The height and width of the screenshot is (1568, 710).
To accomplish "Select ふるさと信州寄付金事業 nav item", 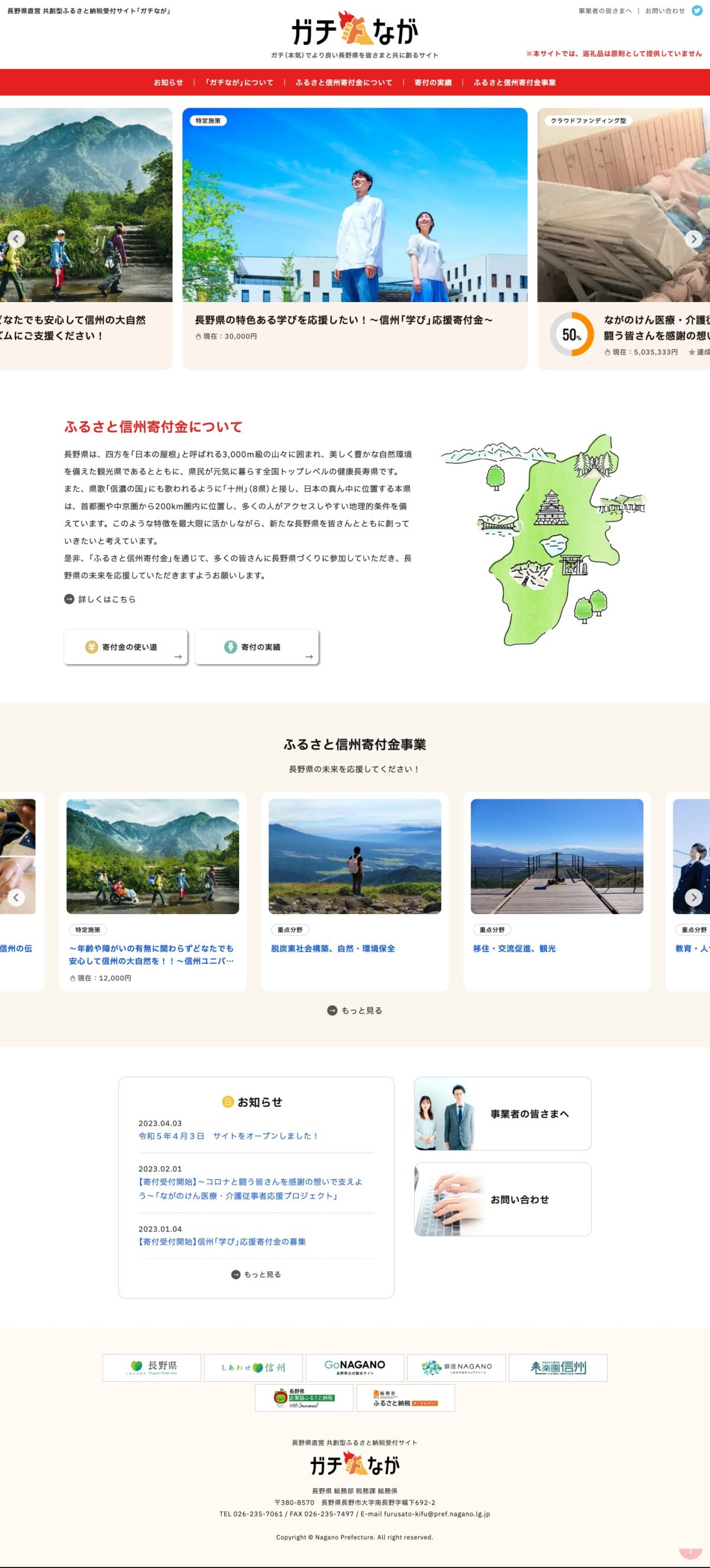I will (x=515, y=83).
